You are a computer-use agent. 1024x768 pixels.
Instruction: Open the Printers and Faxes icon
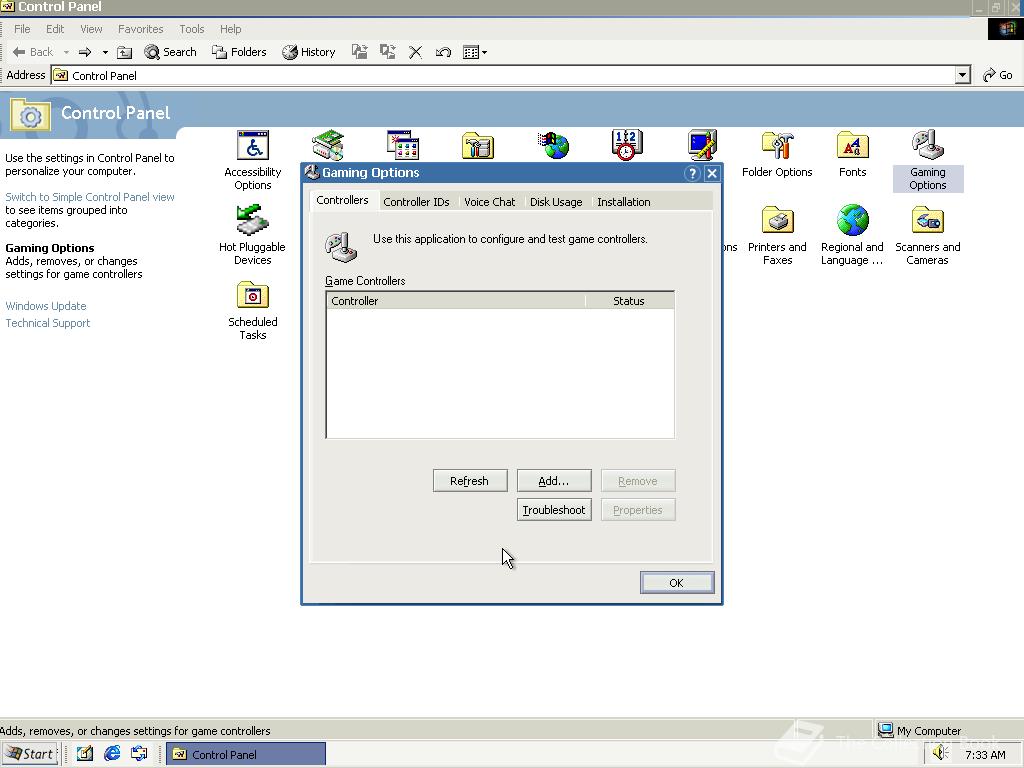(x=777, y=235)
